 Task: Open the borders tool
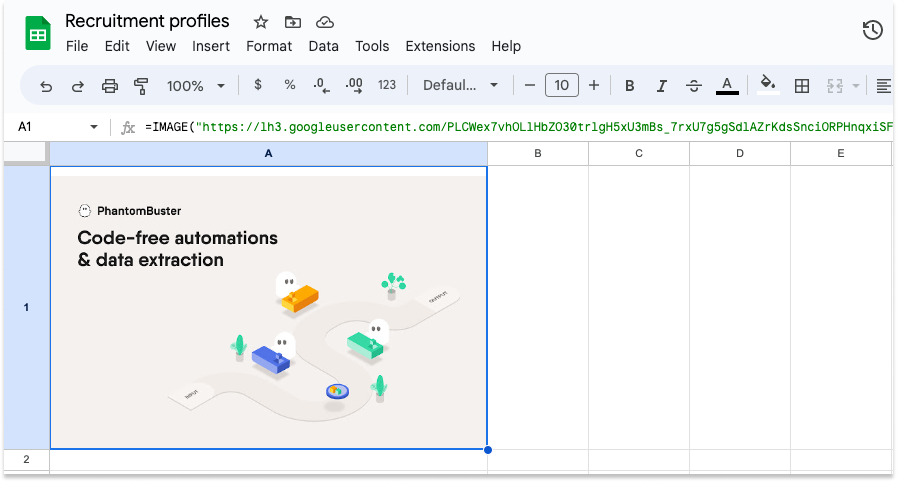[802, 86]
